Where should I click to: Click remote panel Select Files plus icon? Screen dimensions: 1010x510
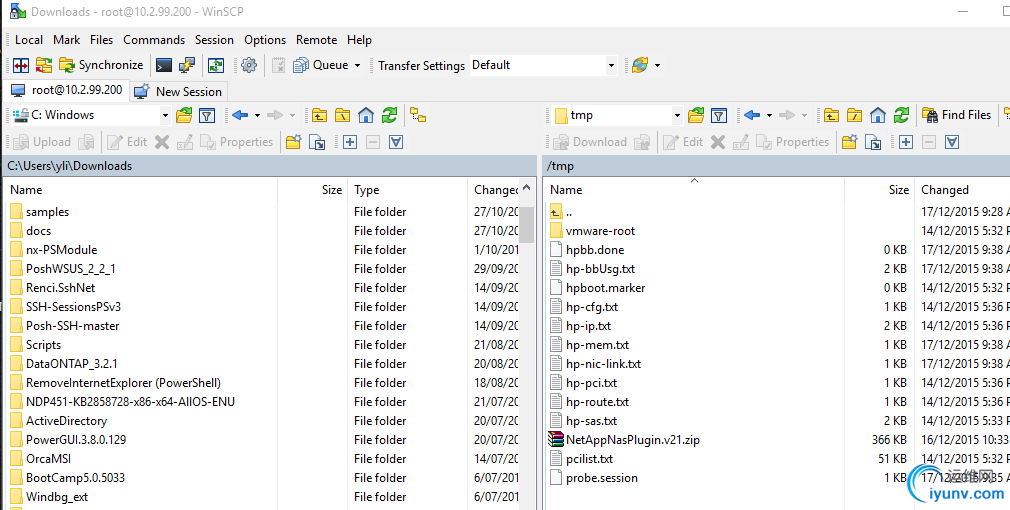coord(906,142)
